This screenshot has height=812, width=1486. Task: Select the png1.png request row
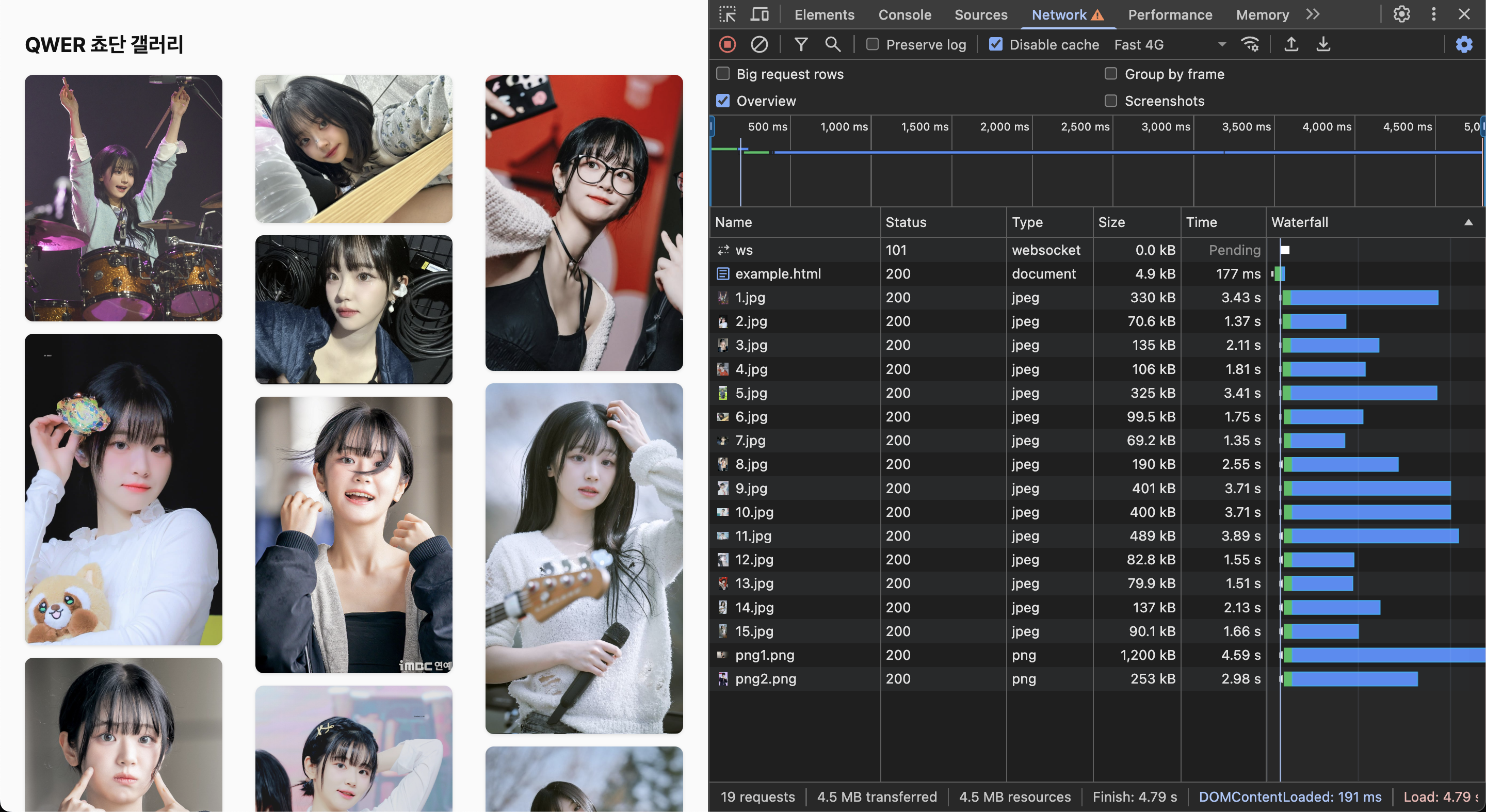point(764,655)
